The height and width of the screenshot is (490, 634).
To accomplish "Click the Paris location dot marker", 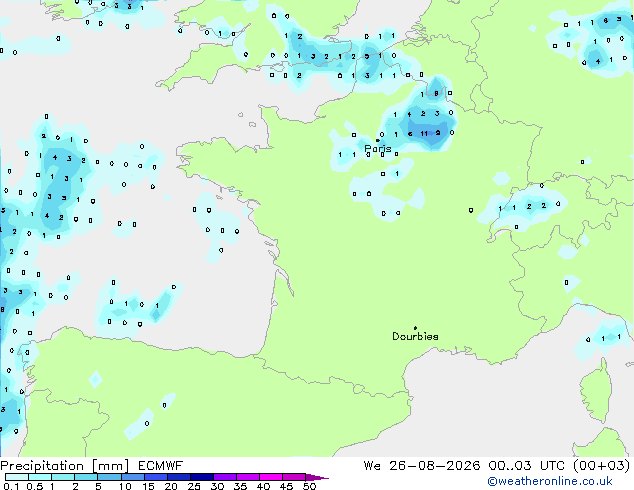I will click(378, 141).
